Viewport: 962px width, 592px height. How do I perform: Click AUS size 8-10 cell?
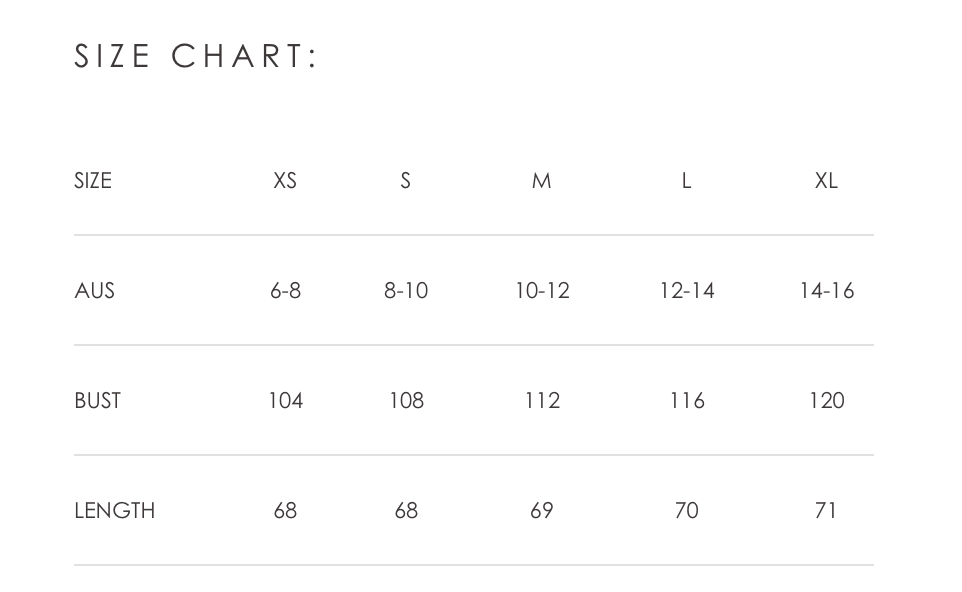pyautogui.click(x=406, y=290)
